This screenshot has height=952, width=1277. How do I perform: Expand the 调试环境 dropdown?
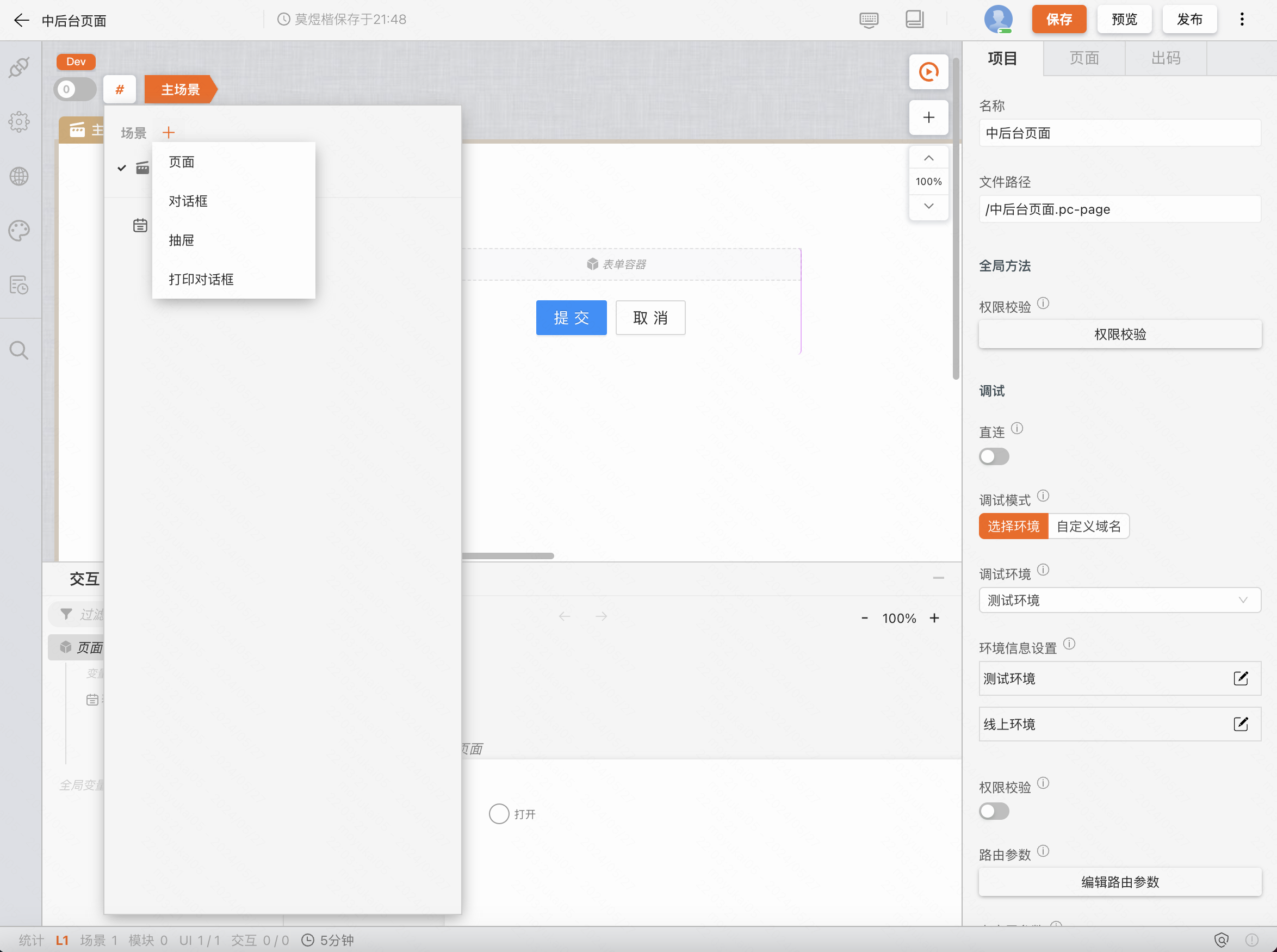[1119, 600]
